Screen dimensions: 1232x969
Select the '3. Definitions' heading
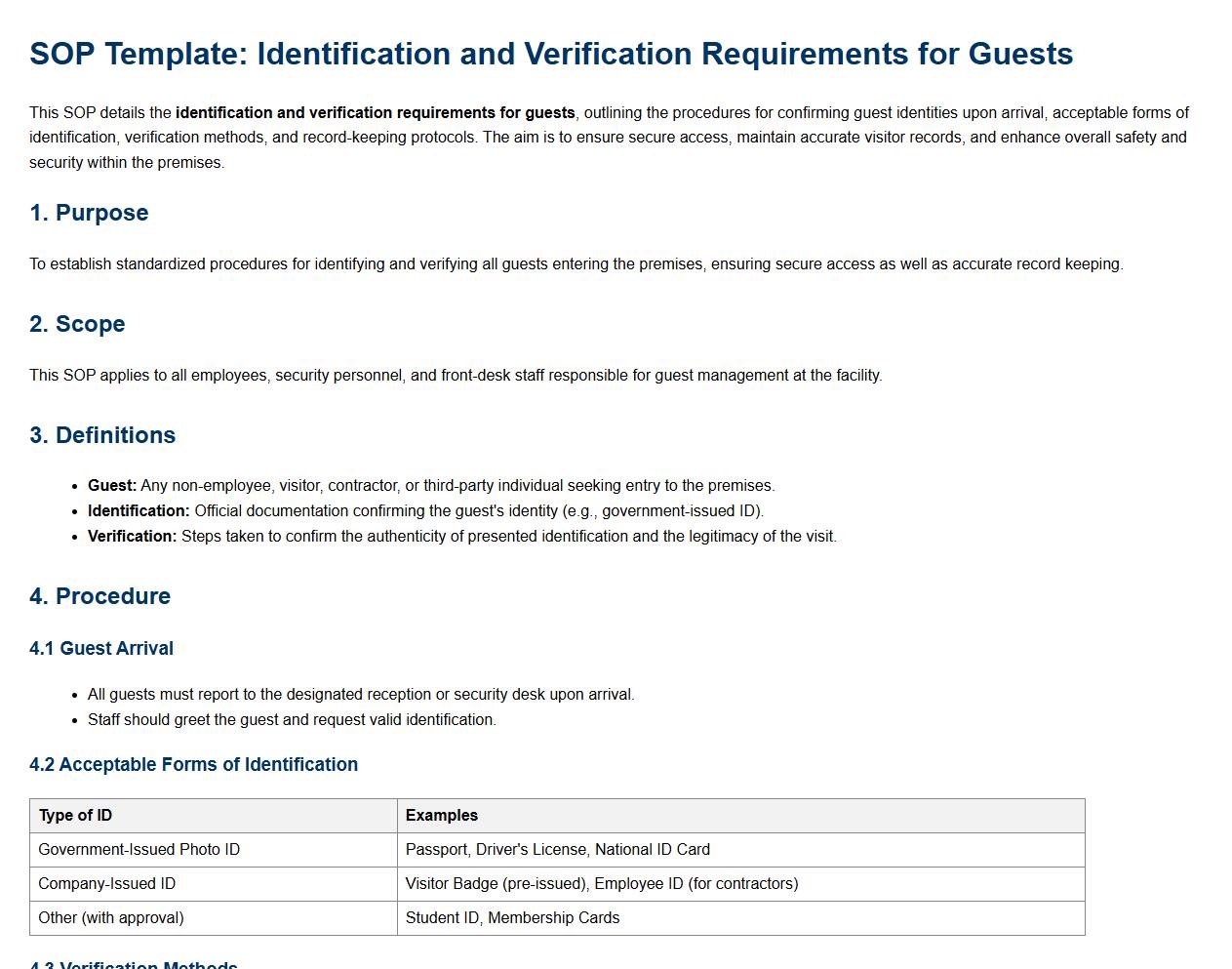(x=102, y=435)
